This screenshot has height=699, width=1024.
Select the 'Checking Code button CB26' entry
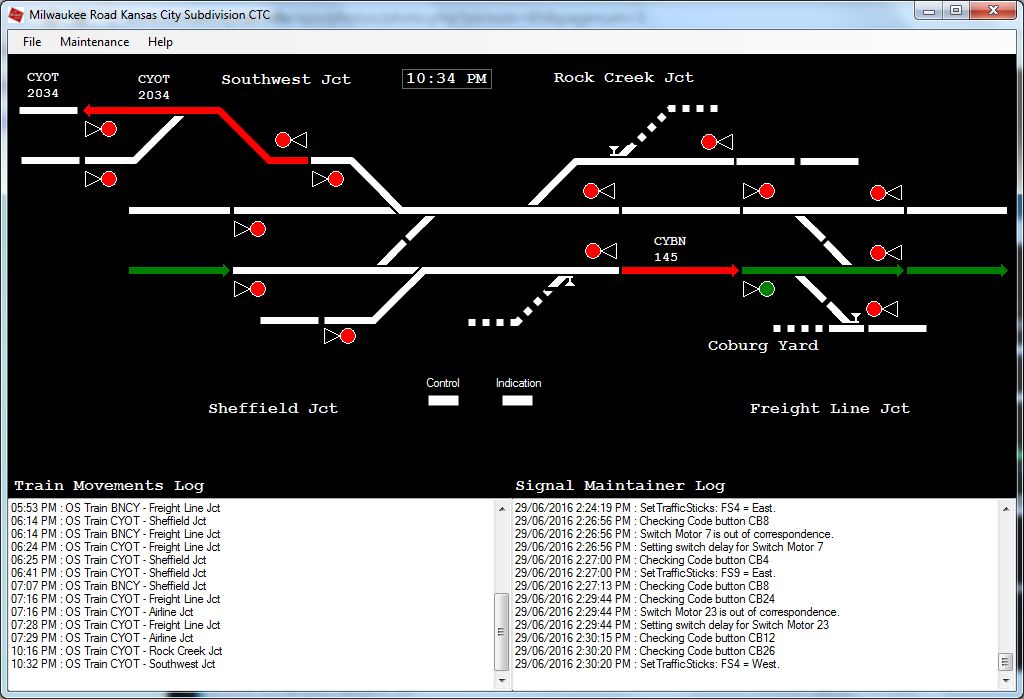[645, 651]
